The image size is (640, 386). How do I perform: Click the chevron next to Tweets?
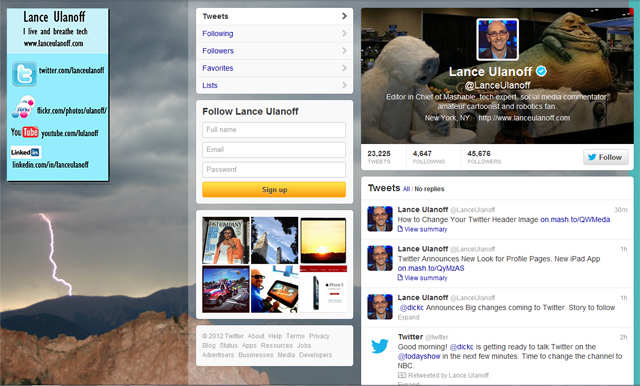(x=344, y=16)
